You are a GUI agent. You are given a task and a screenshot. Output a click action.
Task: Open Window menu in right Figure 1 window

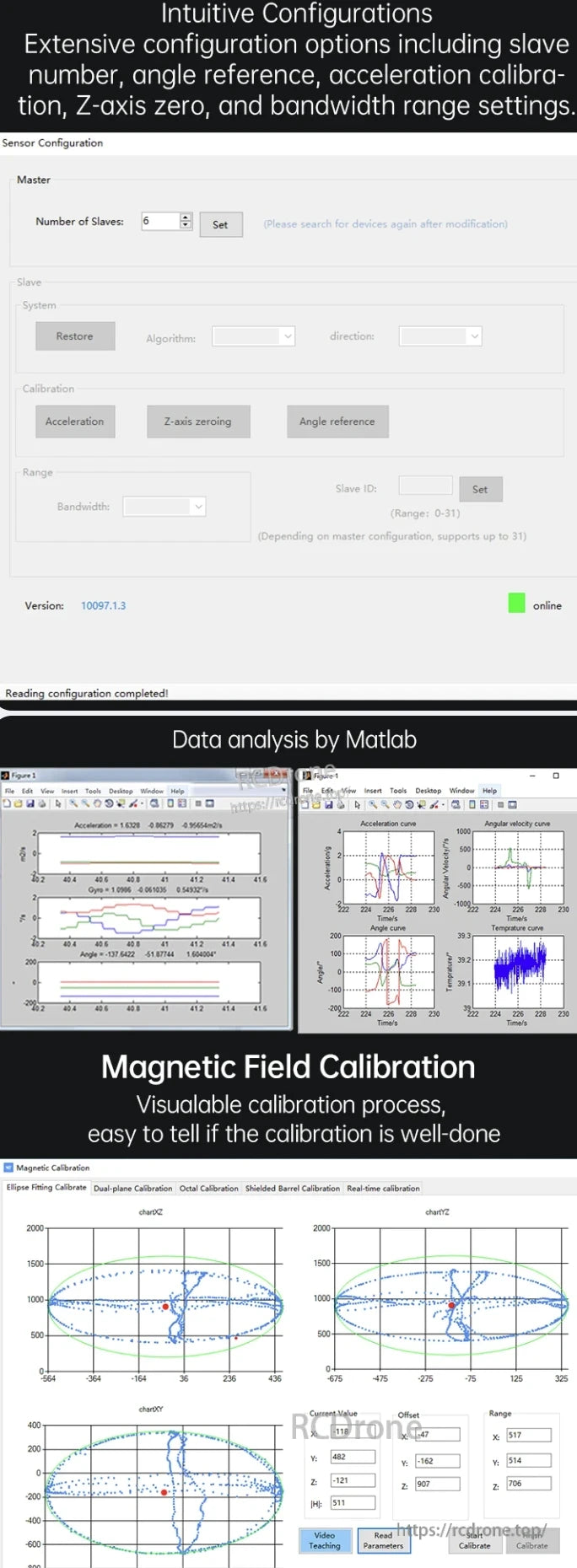[461, 791]
